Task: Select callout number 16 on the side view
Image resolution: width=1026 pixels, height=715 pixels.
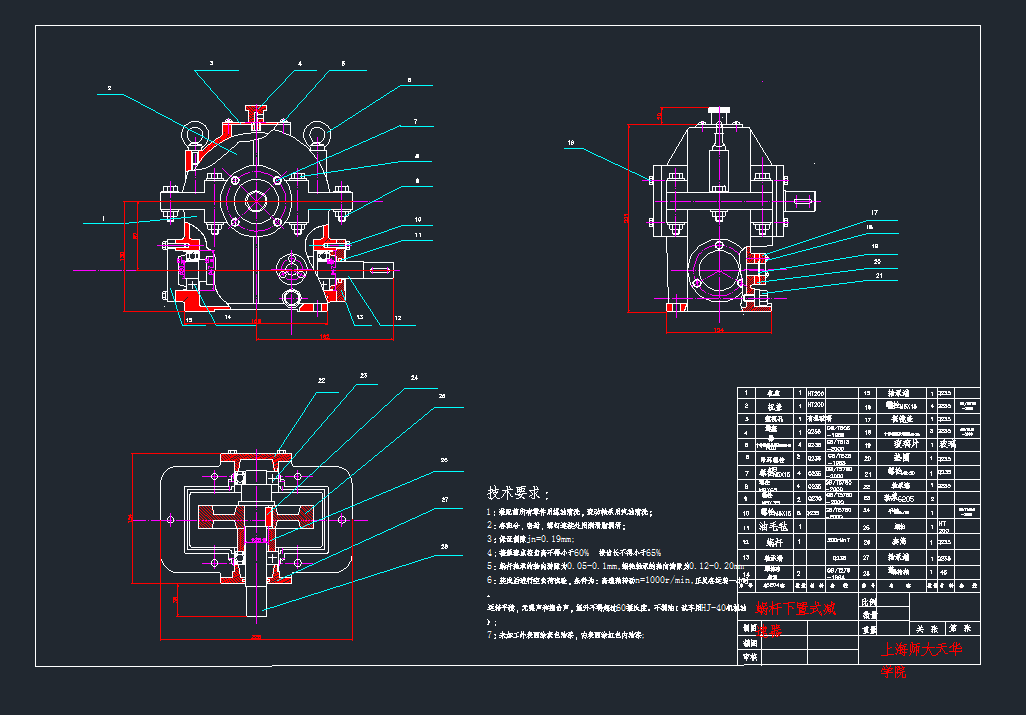Action: (x=572, y=143)
